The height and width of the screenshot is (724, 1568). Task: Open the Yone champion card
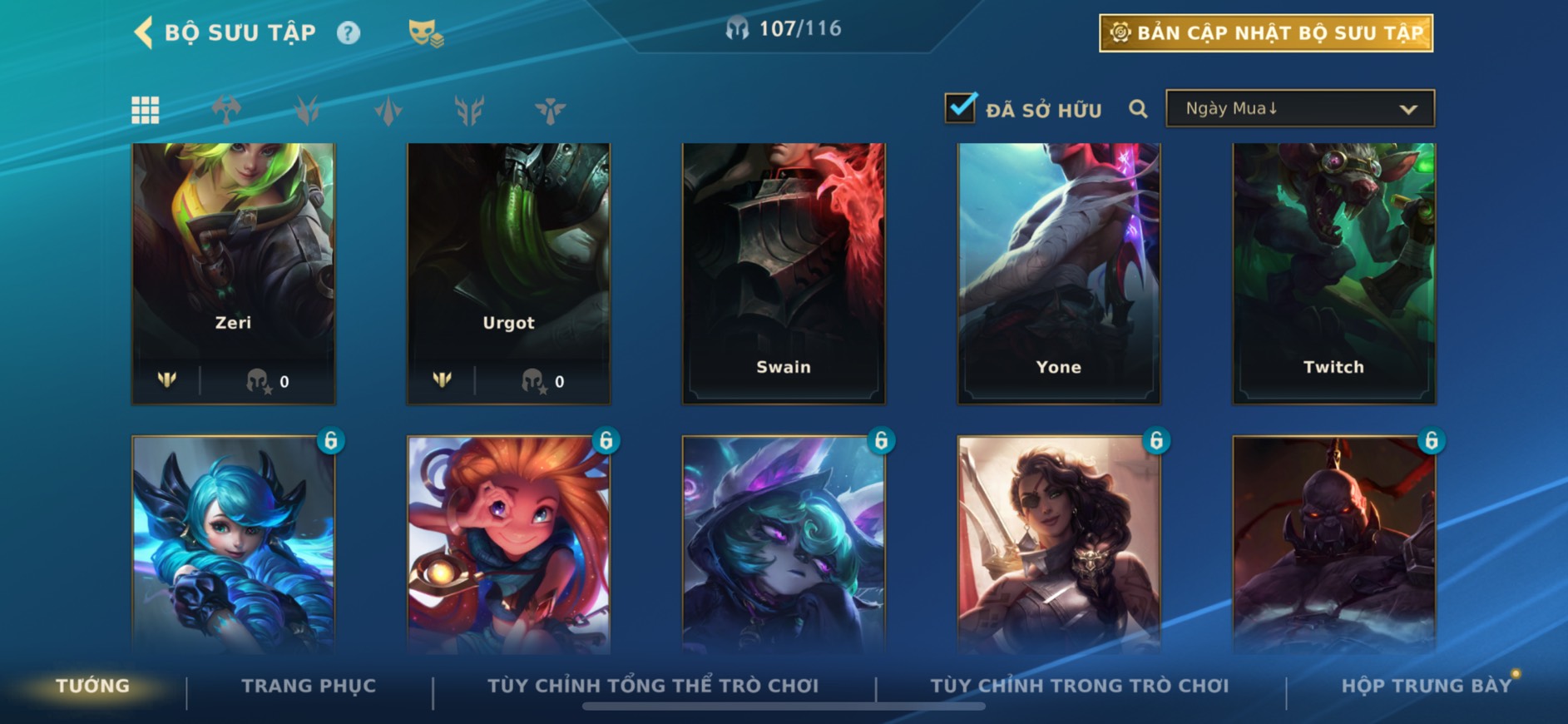click(1059, 274)
